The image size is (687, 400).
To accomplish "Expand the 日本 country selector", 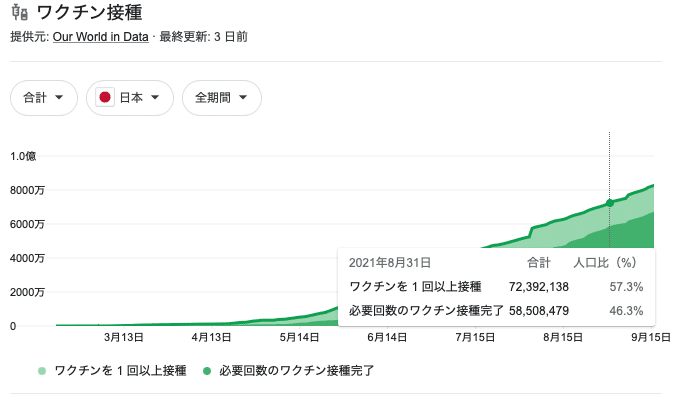I will click(x=130, y=98).
